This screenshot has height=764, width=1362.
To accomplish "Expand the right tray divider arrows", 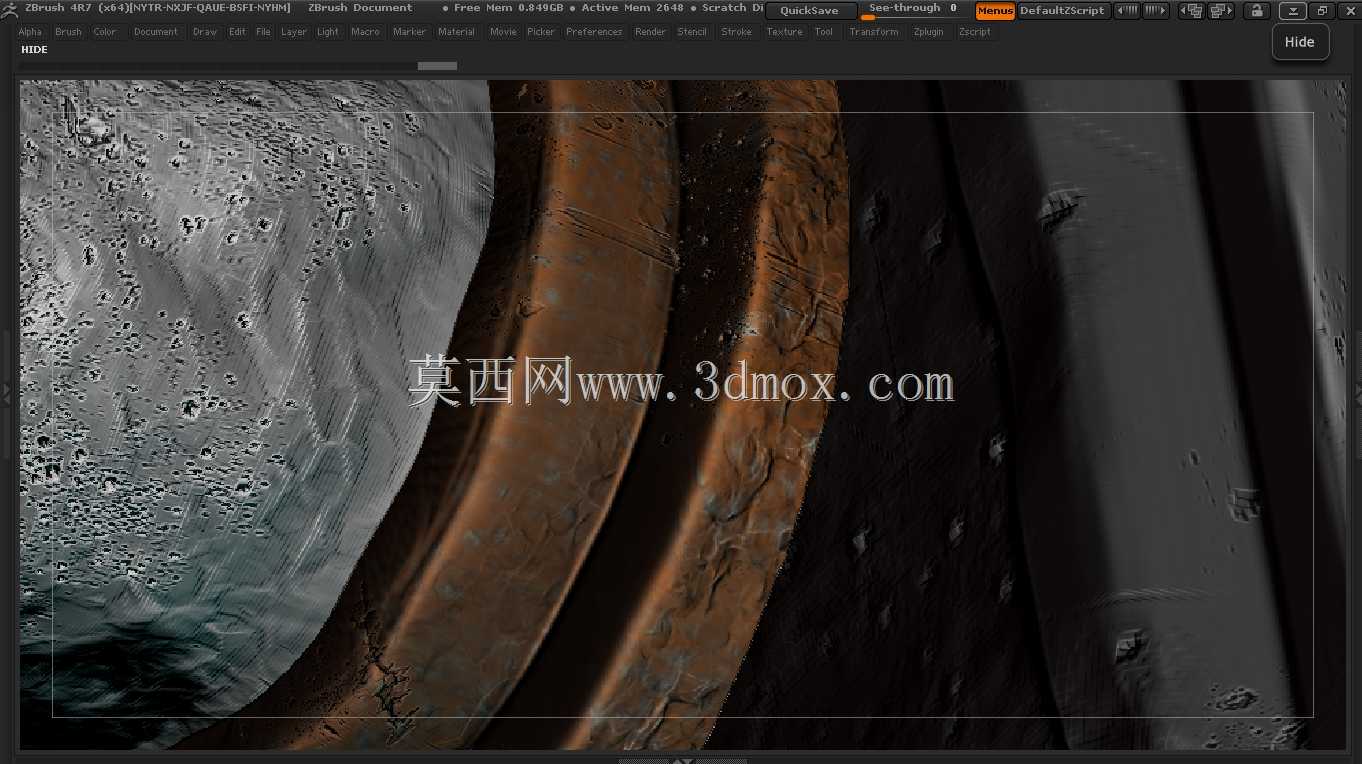I will click(1357, 395).
